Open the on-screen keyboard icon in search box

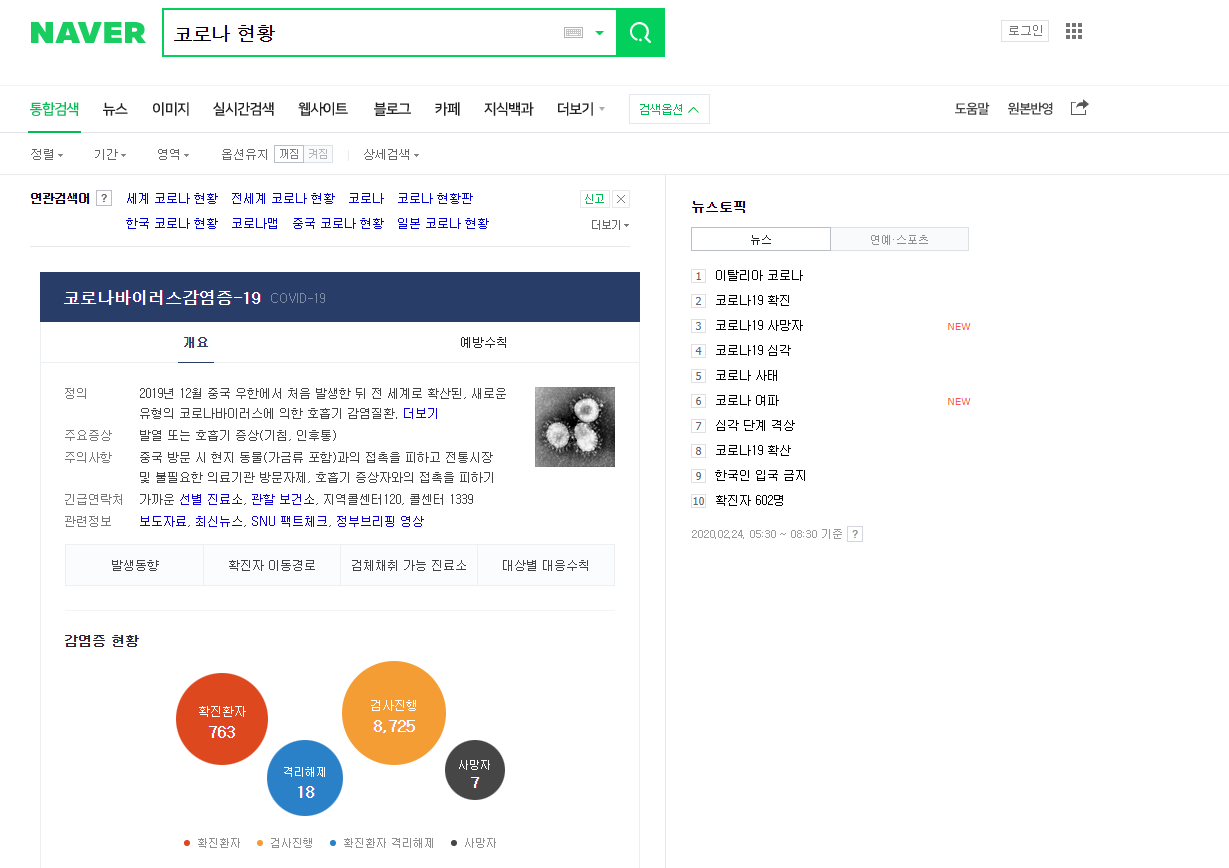click(573, 33)
